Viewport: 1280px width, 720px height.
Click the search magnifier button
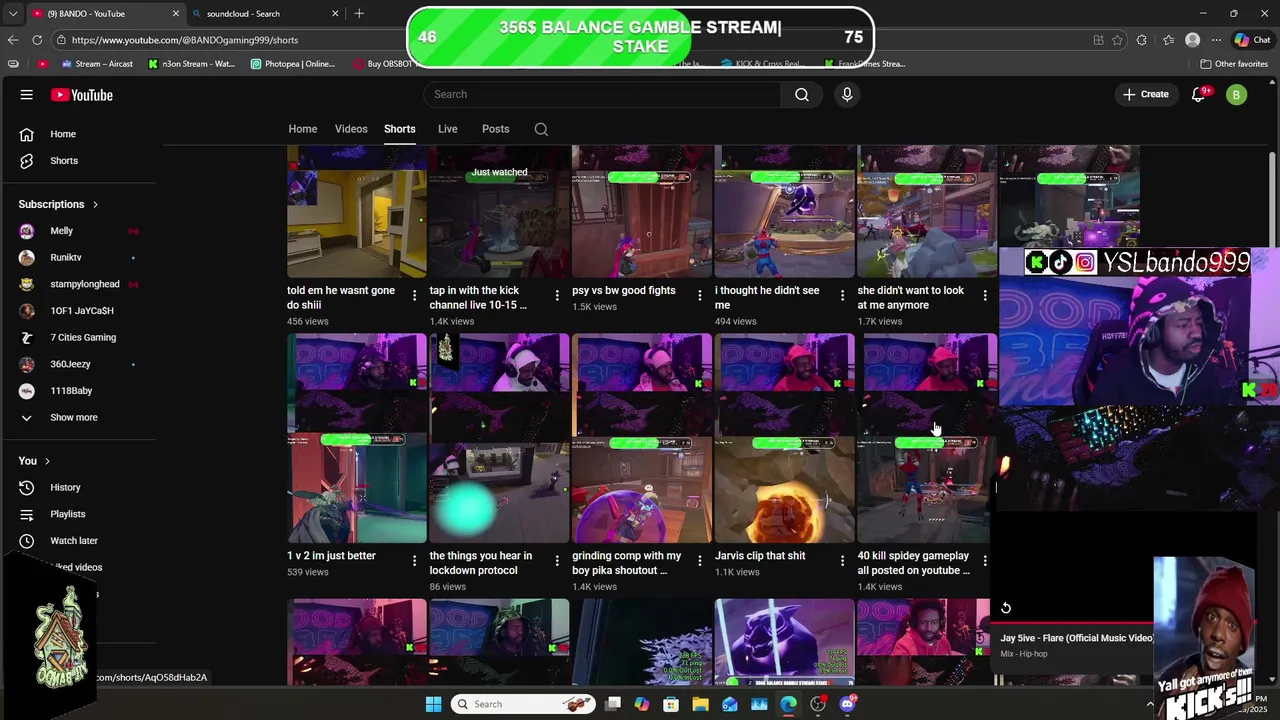click(801, 94)
